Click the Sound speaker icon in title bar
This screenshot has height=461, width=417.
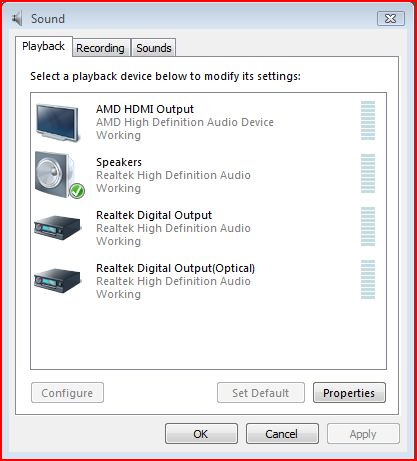[x=17, y=18]
